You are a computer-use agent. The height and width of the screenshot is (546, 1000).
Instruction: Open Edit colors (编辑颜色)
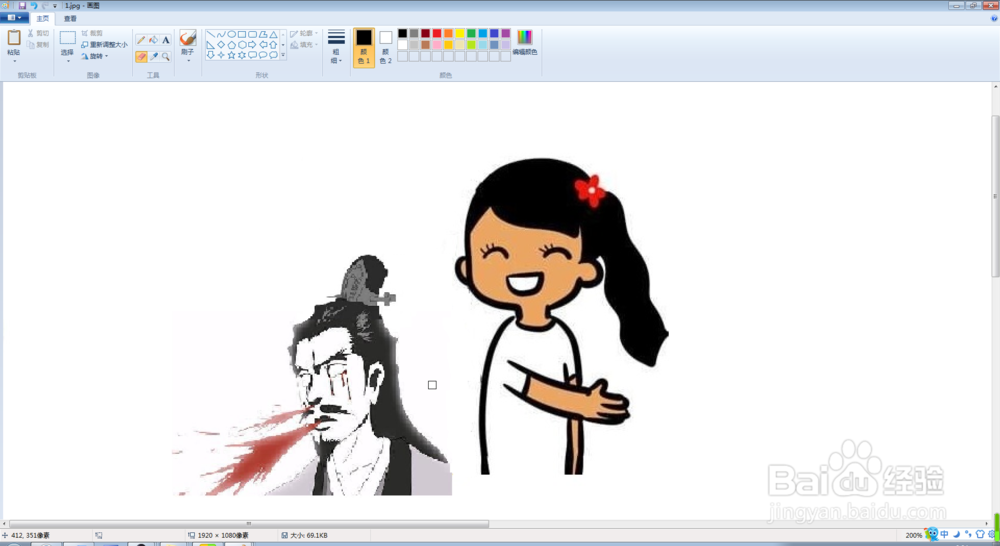525,42
